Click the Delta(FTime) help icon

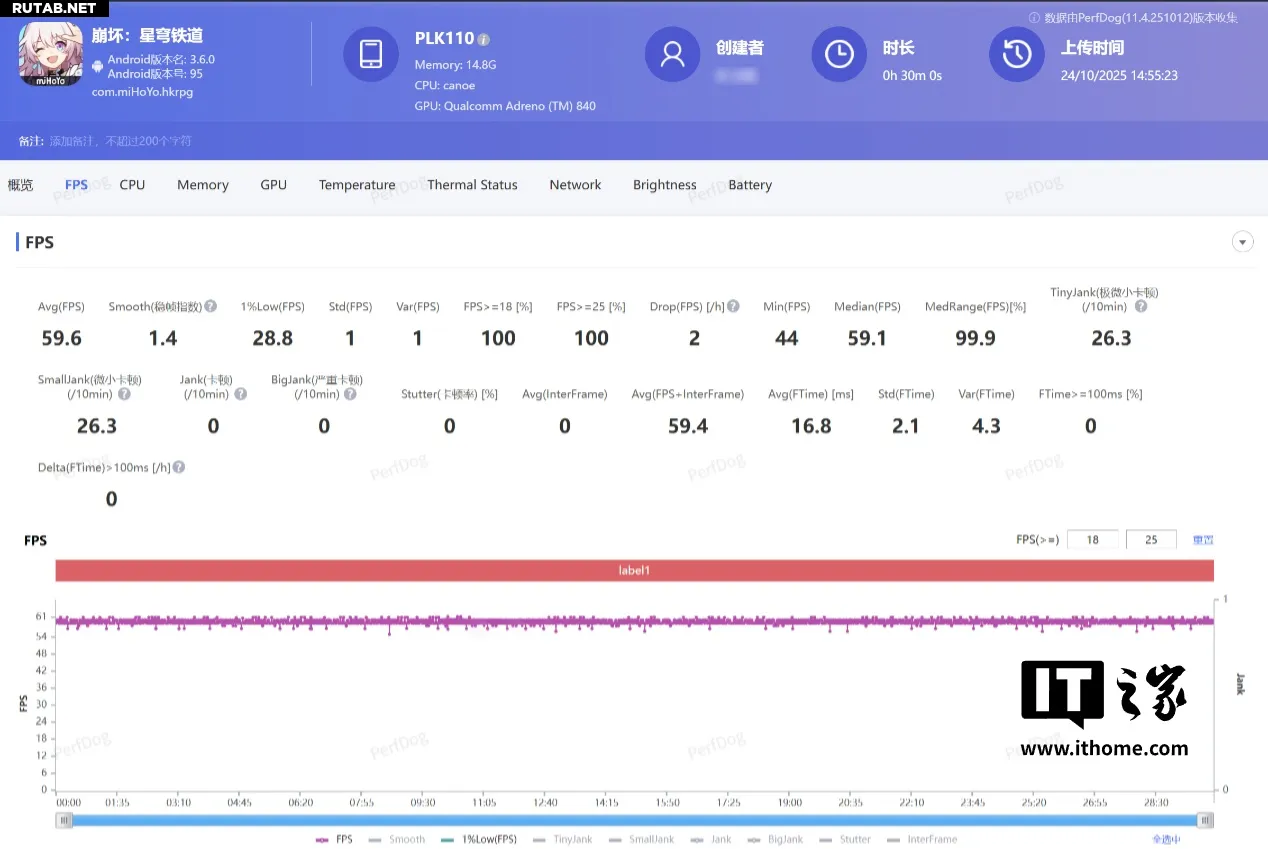(x=179, y=467)
